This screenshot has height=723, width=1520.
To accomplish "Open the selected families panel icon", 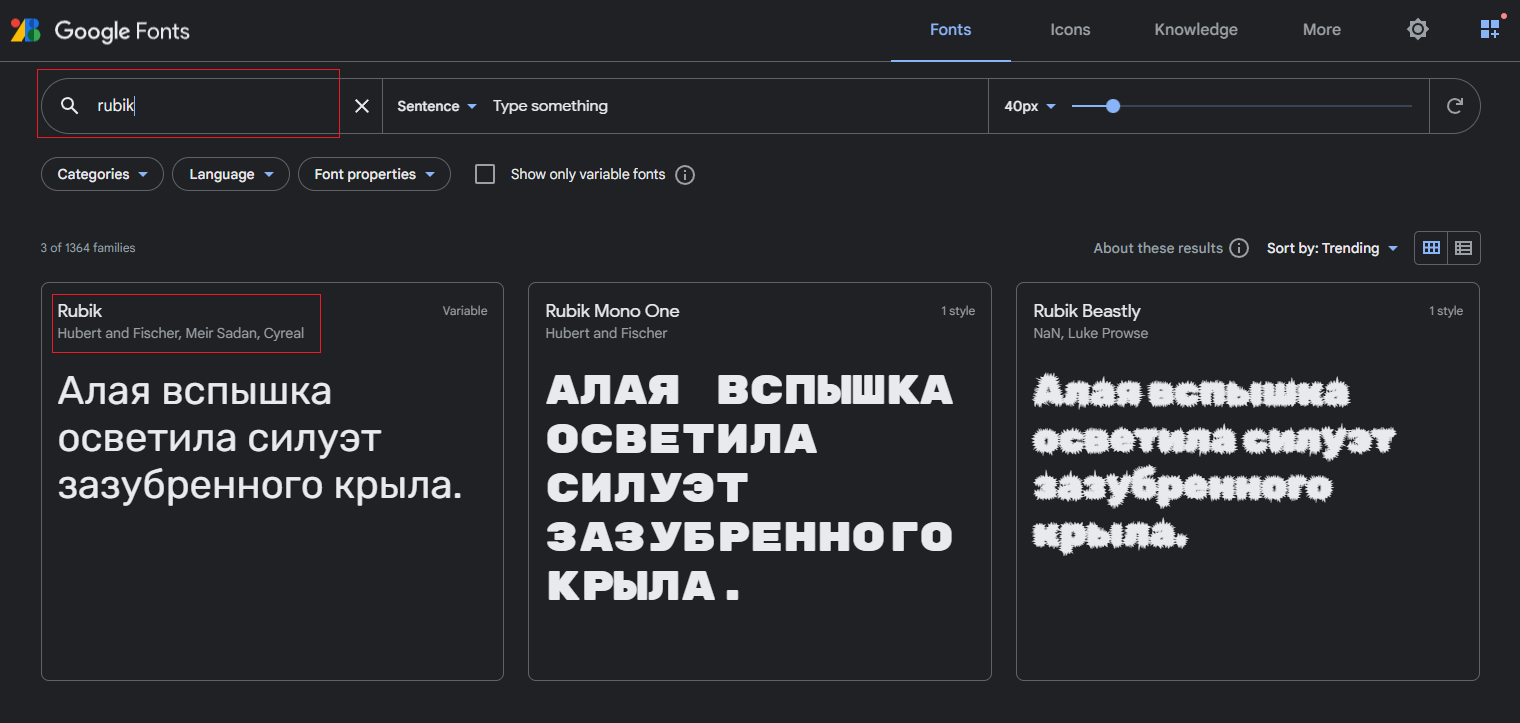I will pos(1491,28).
